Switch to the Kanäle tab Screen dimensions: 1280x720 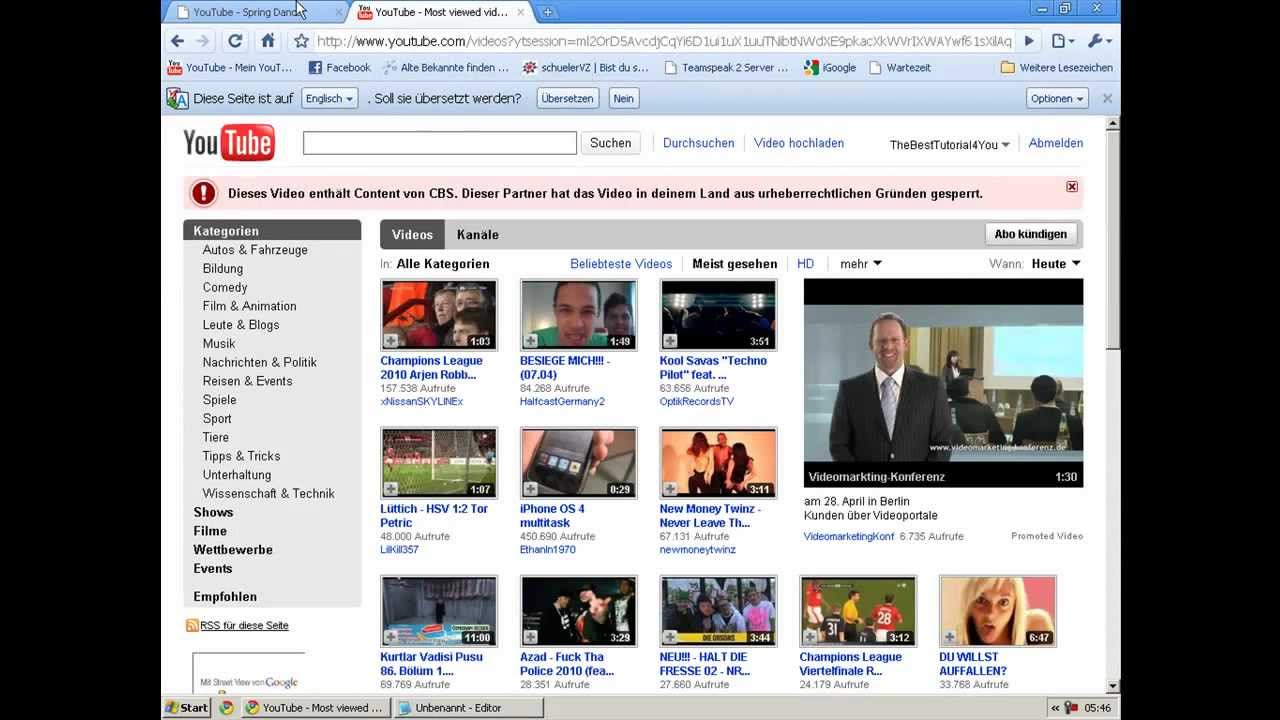pyautogui.click(x=477, y=235)
